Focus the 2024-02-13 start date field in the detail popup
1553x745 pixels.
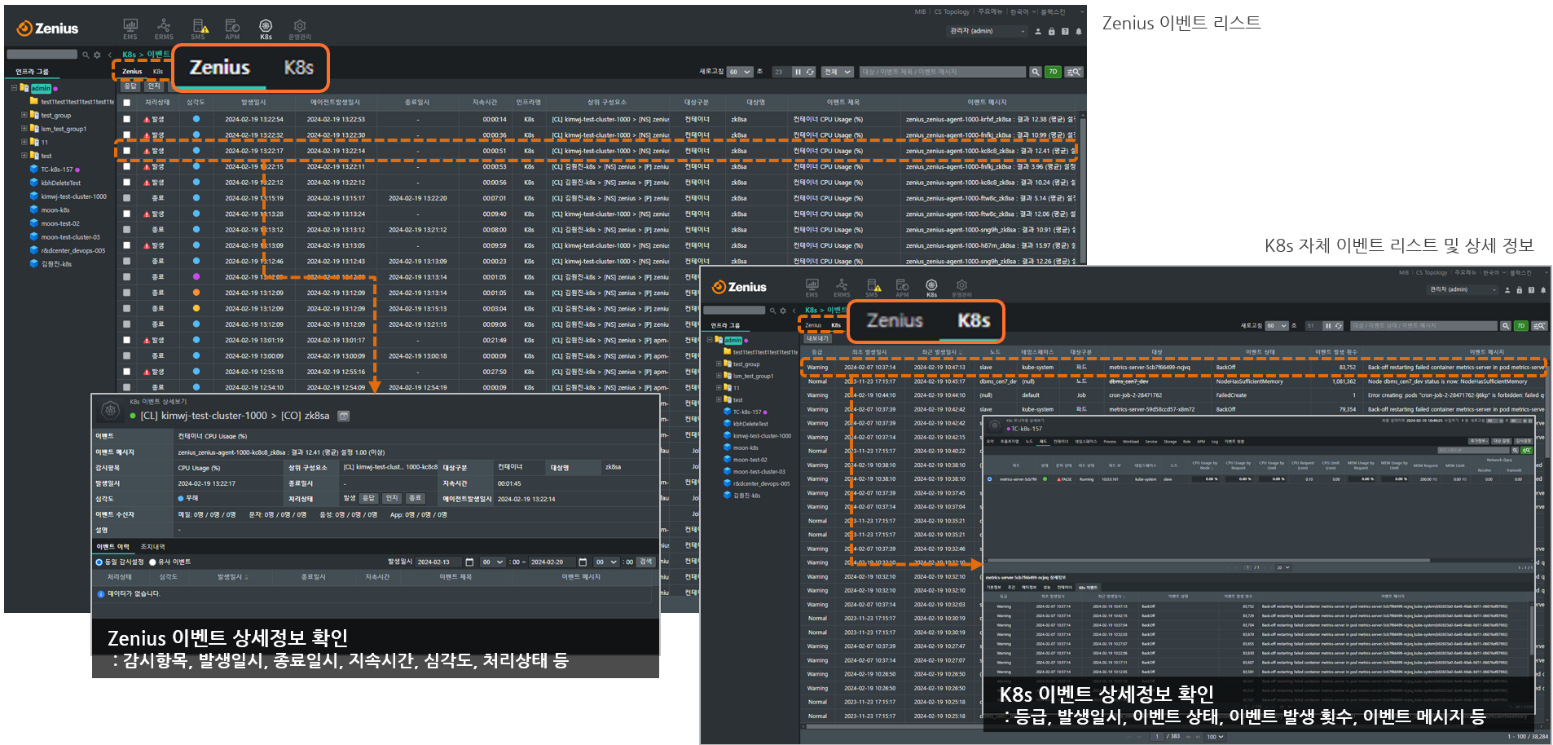(438, 562)
